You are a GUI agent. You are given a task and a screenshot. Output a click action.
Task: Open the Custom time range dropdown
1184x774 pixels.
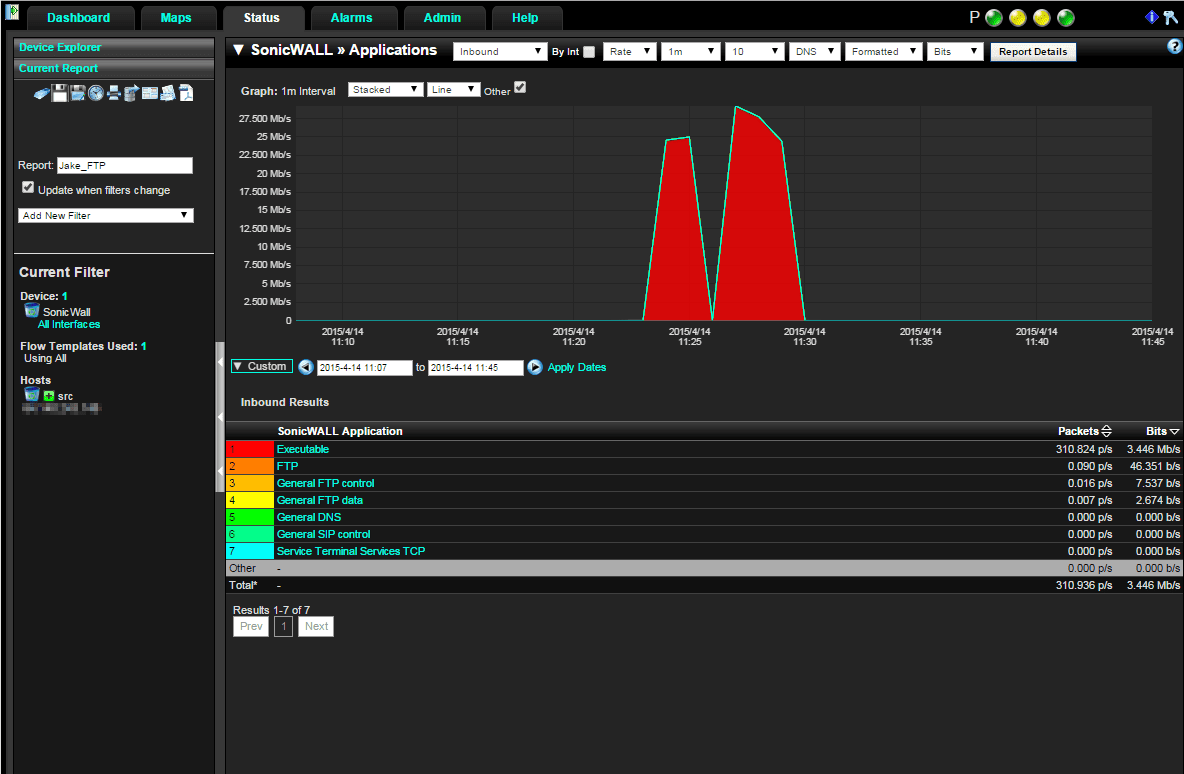tap(261, 366)
